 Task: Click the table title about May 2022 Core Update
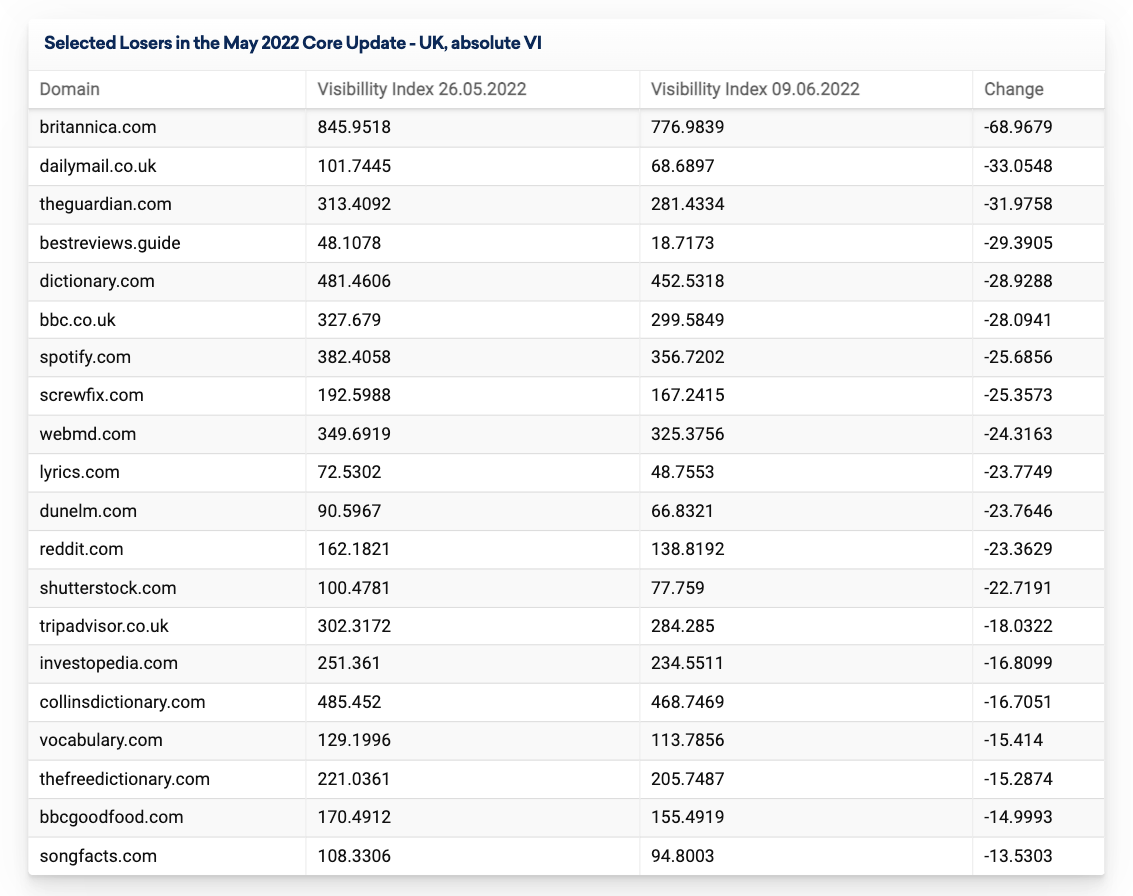[292, 43]
